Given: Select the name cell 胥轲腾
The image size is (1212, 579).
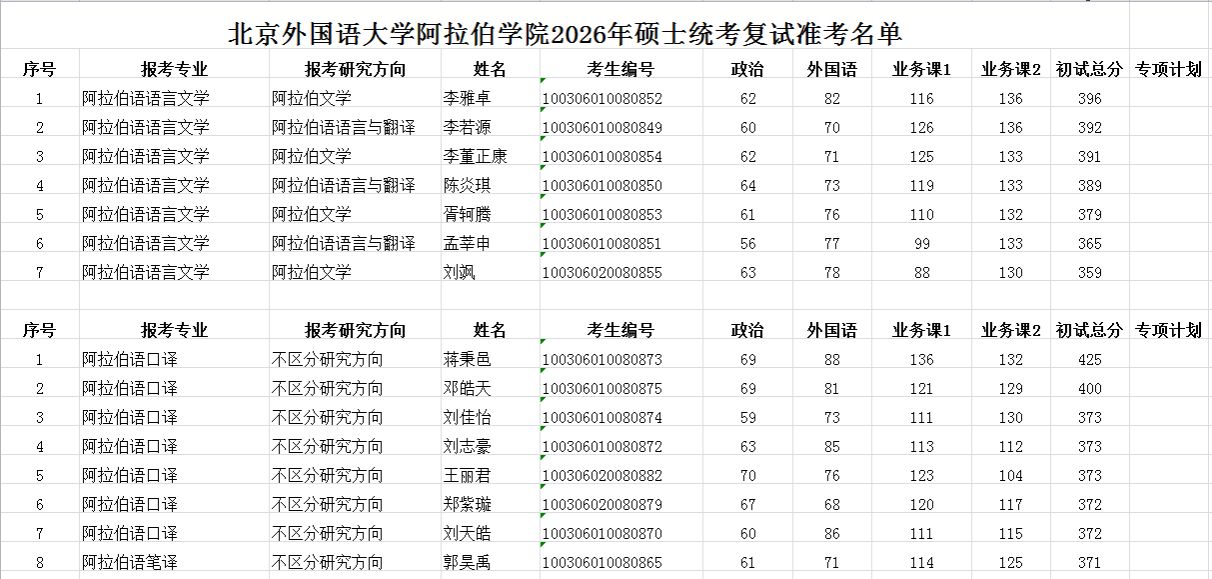Looking at the screenshot, I should pyautogui.click(x=467, y=215).
